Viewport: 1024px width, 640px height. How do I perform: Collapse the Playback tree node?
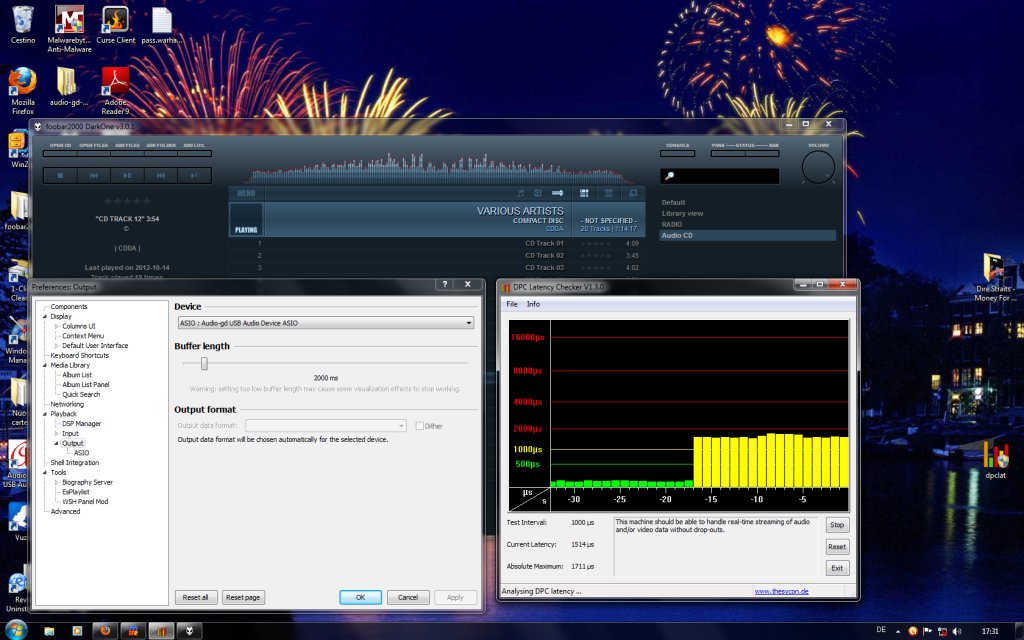45,414
